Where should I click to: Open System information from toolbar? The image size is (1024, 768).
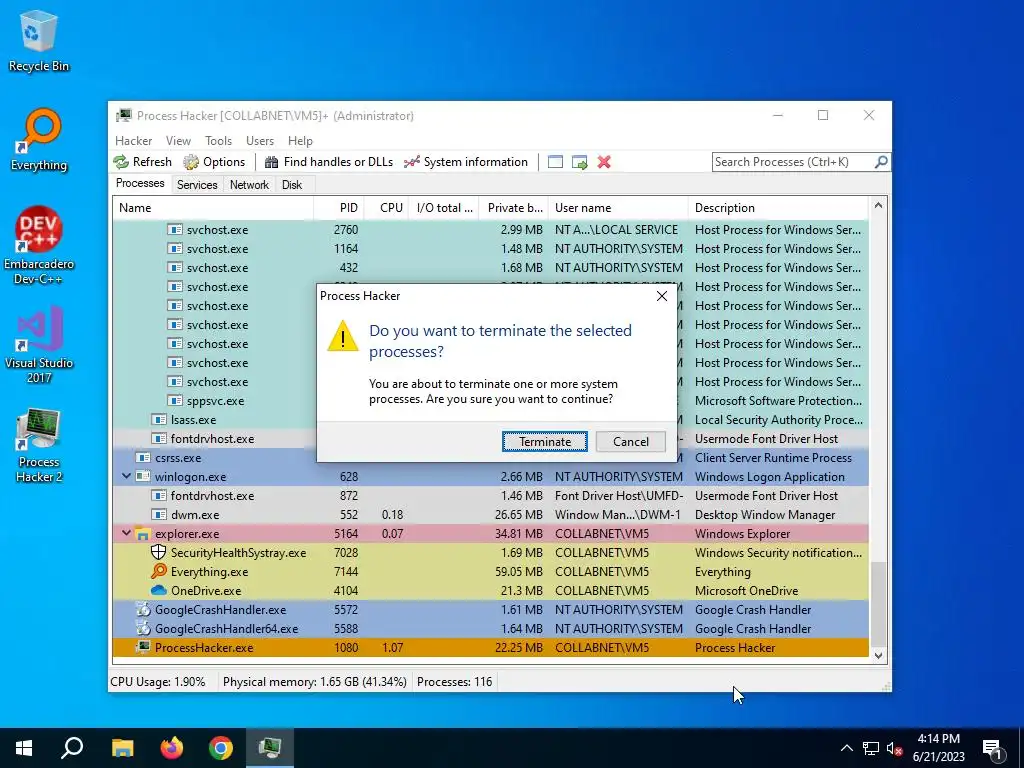(466, 162)
